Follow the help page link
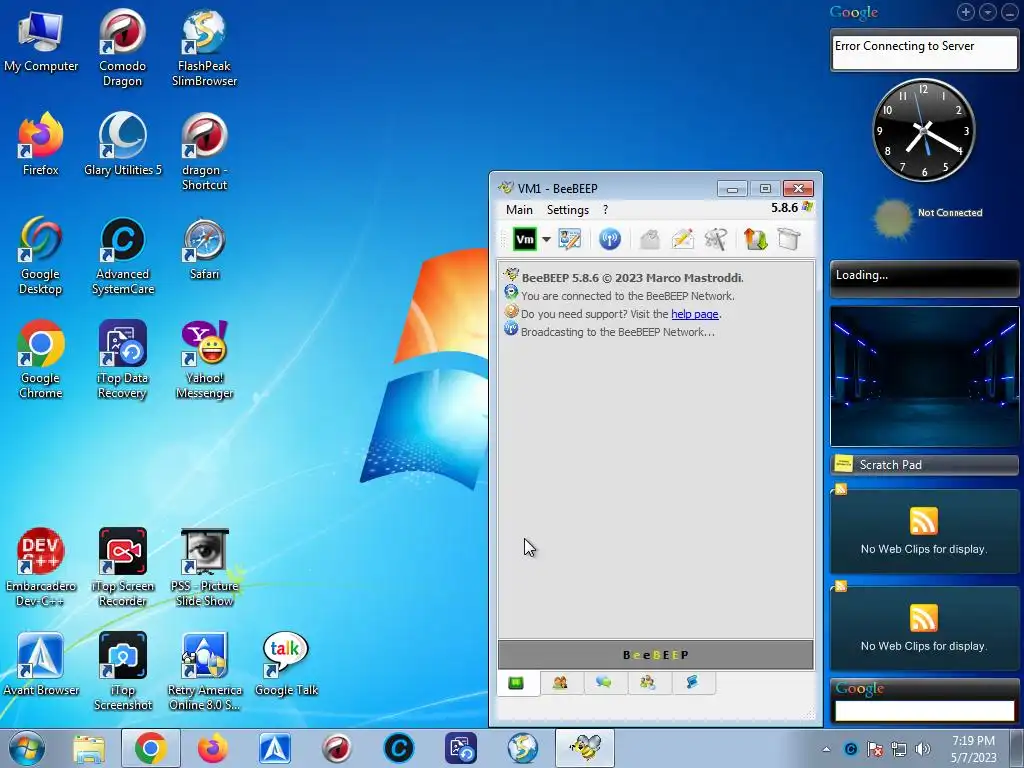Viewport: 1024px width, 768px height. pyautogui.click(x=695, y=314)
